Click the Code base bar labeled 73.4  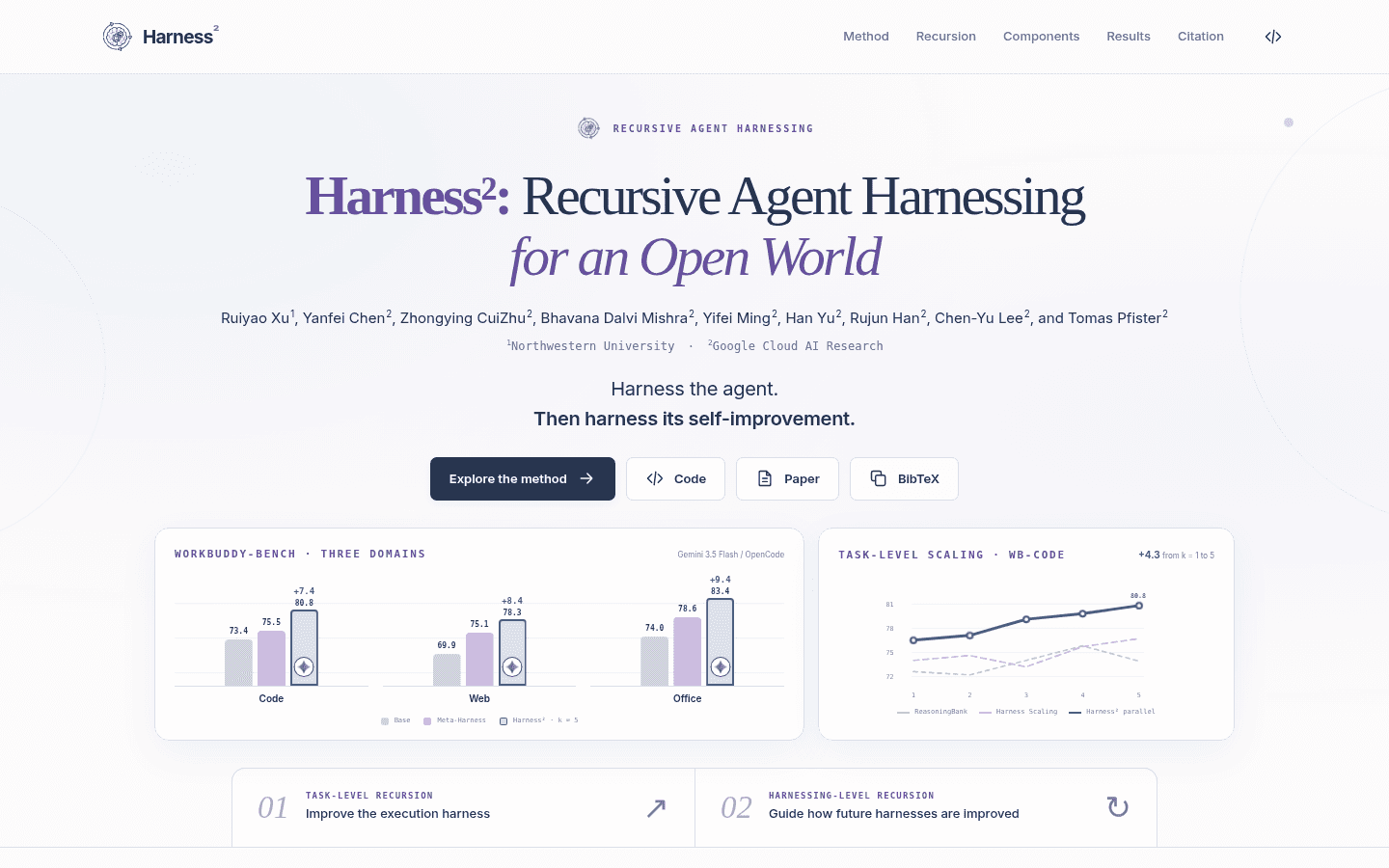238,663
